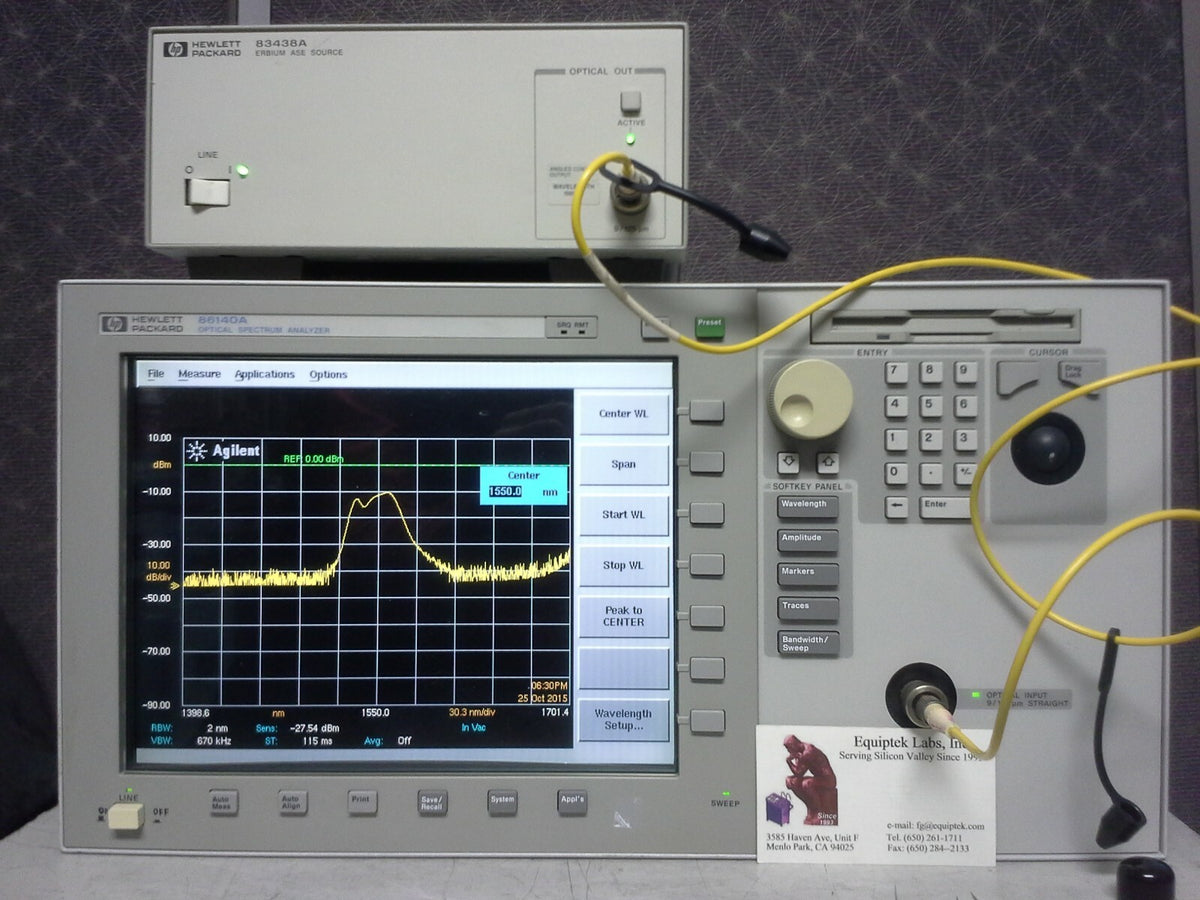Click the stop wavelength 1701.4 value
This screenshot has height=900, width=1200.
553,713
